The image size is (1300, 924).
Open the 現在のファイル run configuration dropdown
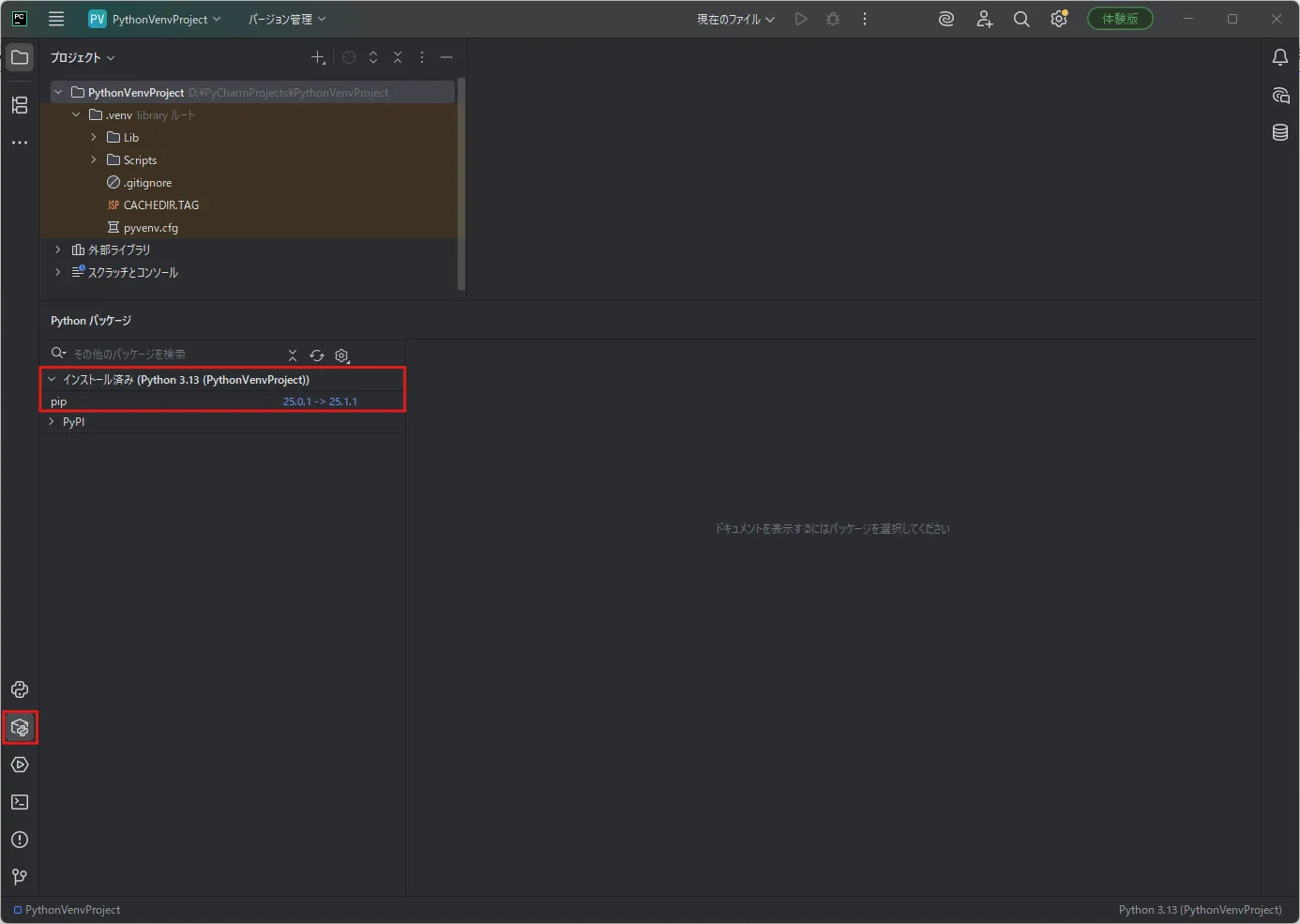(735, 19)
